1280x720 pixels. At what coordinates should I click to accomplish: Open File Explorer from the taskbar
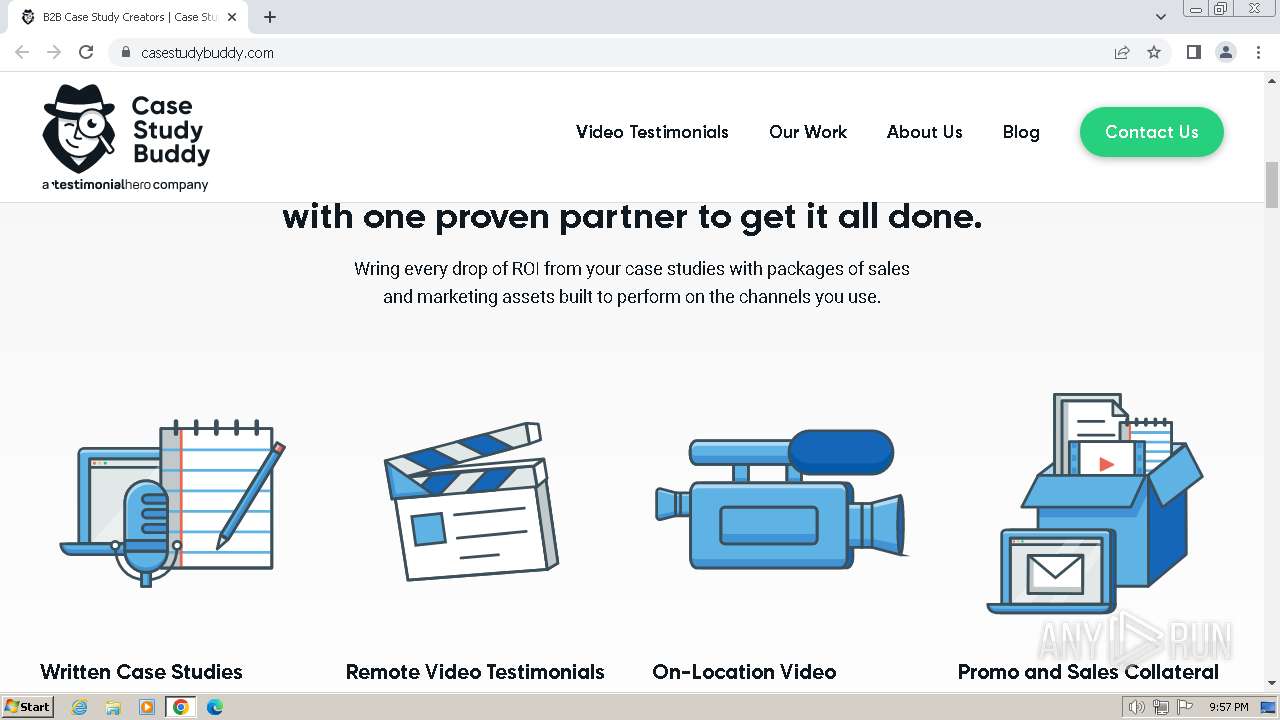coord(113,707)
